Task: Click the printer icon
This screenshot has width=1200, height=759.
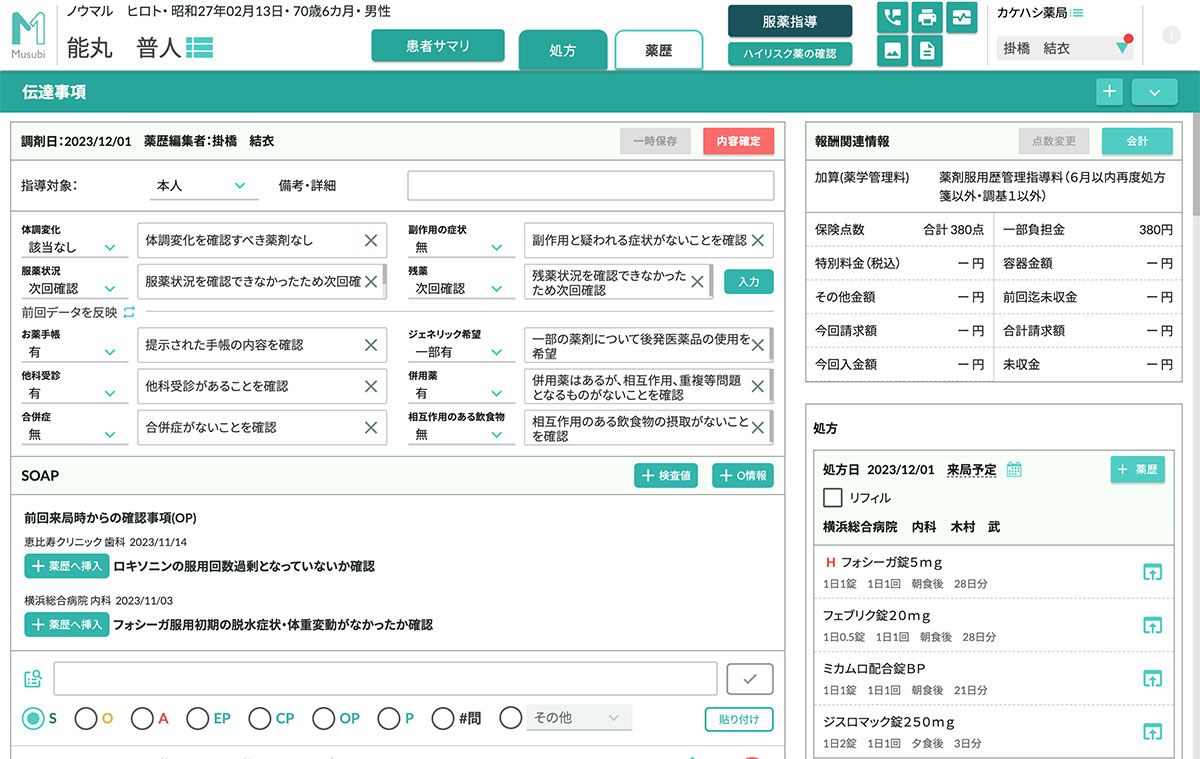Action: tap(927, 18)
